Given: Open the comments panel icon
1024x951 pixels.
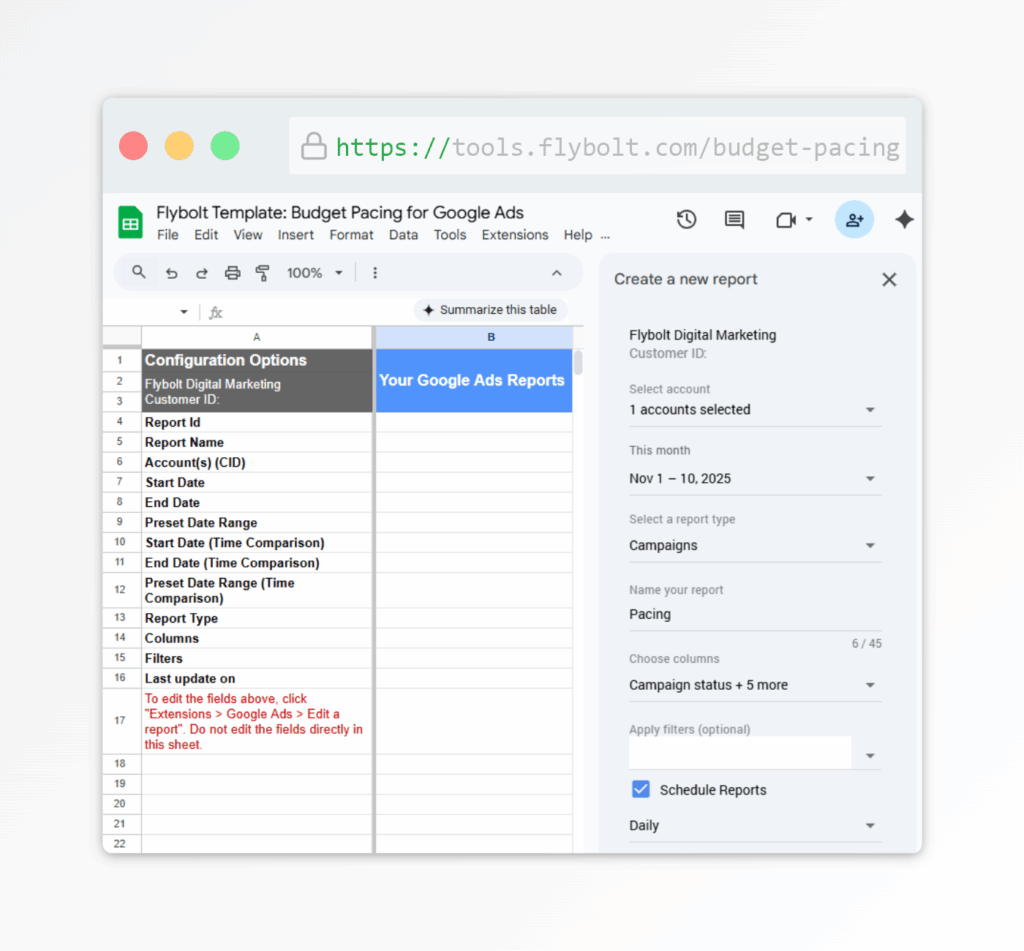Looking at the screenshot, I should point(734,219).
